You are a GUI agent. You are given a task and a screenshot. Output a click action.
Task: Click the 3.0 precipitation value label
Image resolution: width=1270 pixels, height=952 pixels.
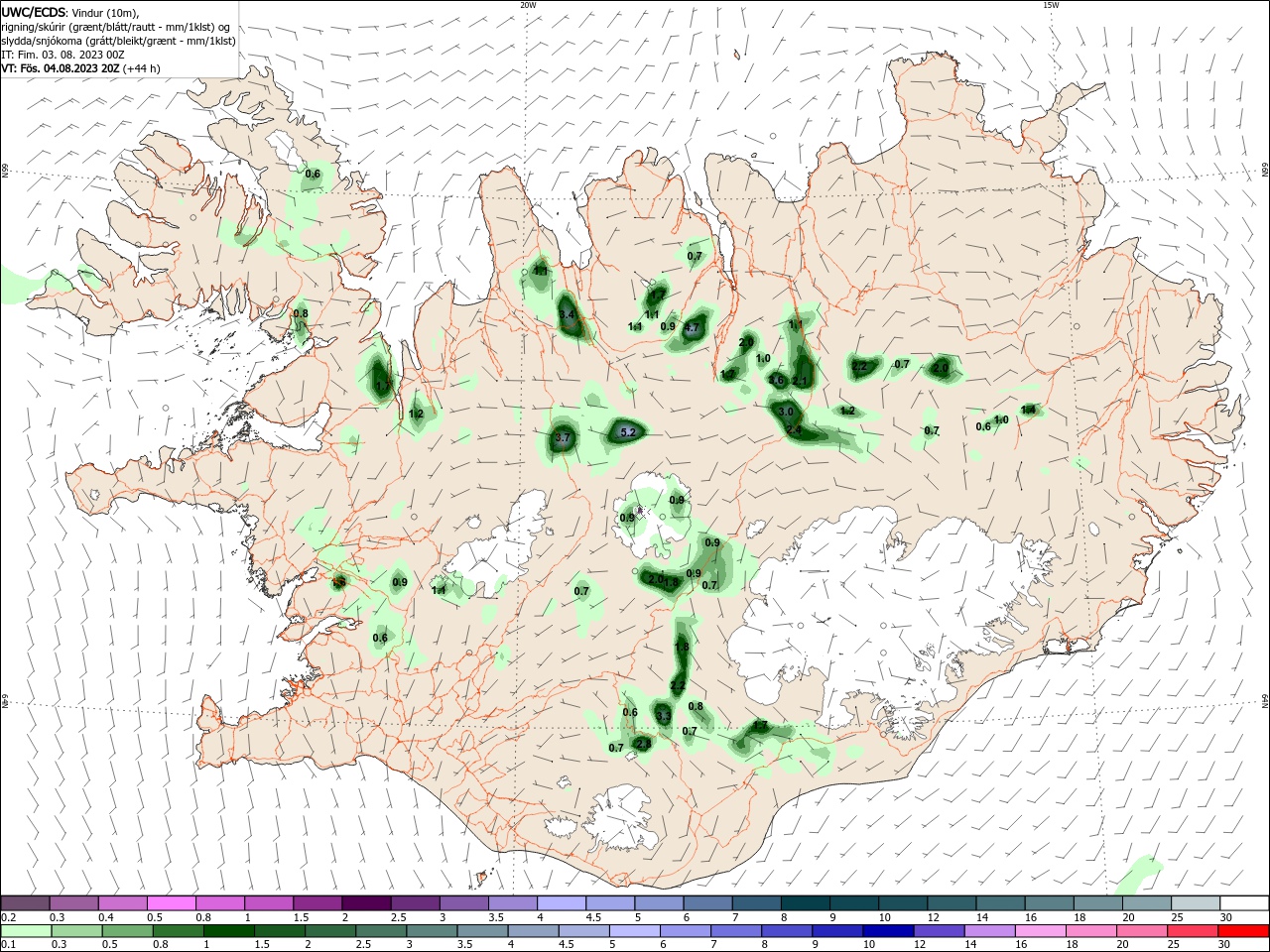coord(786,411)
